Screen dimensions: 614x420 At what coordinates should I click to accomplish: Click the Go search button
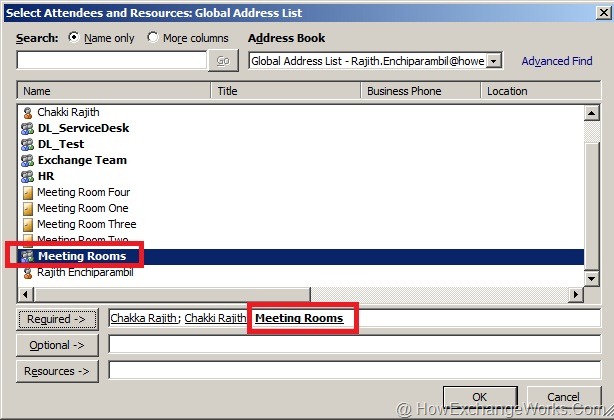pyautogui.click(x=223, y=61)
